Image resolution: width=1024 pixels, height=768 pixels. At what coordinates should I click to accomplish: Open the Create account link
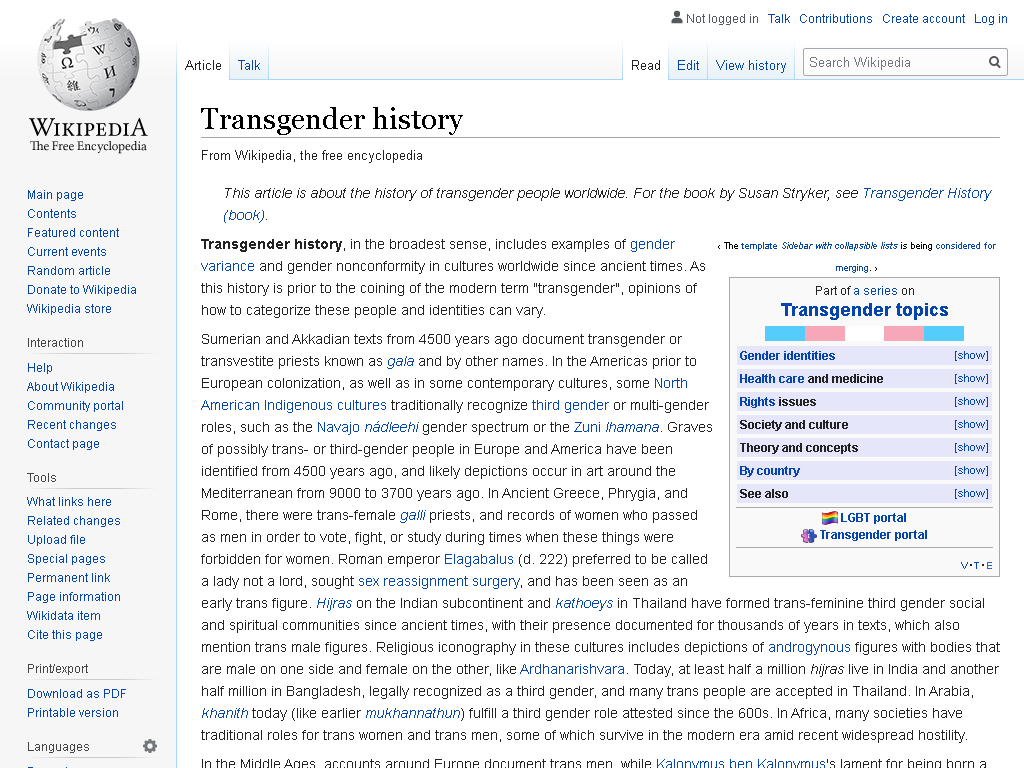(923, 18)
